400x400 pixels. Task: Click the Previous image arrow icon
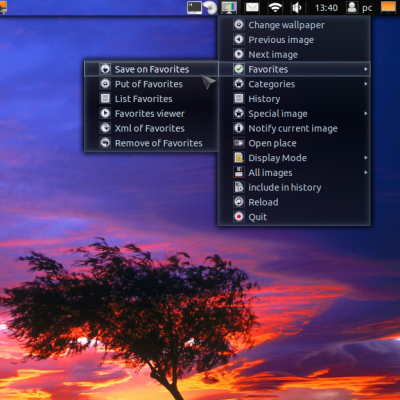[239, 40]
